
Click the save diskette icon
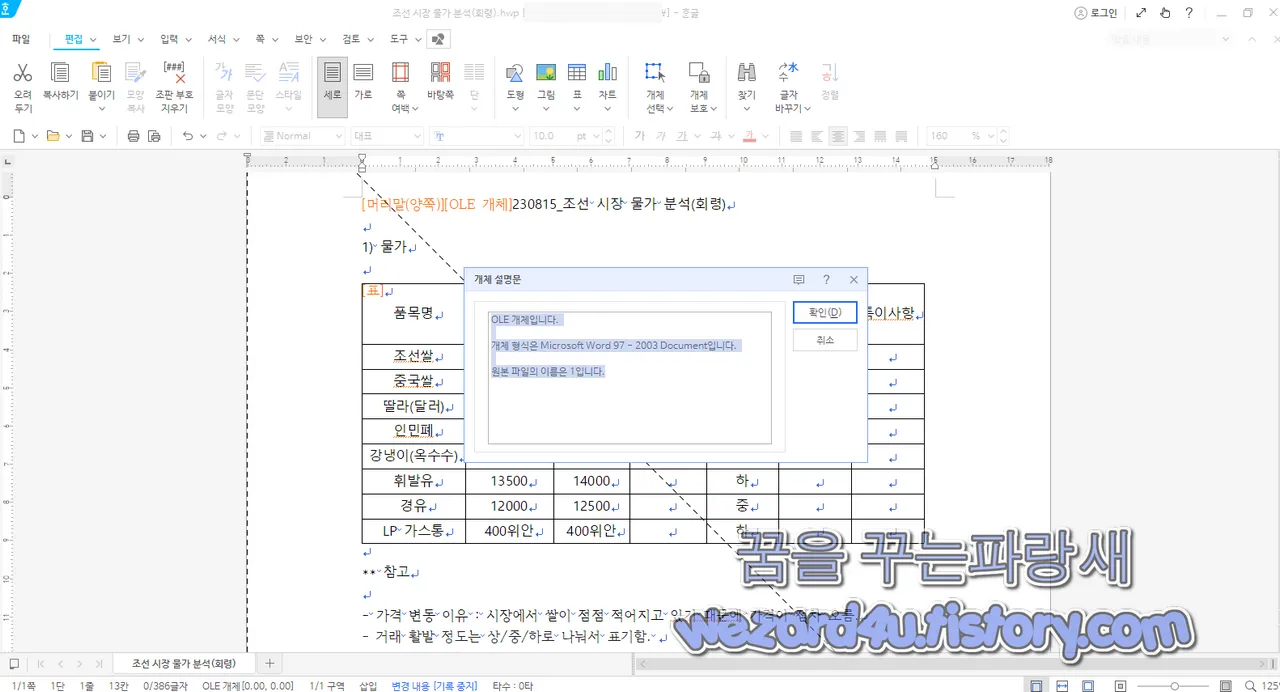coord(87,136)
